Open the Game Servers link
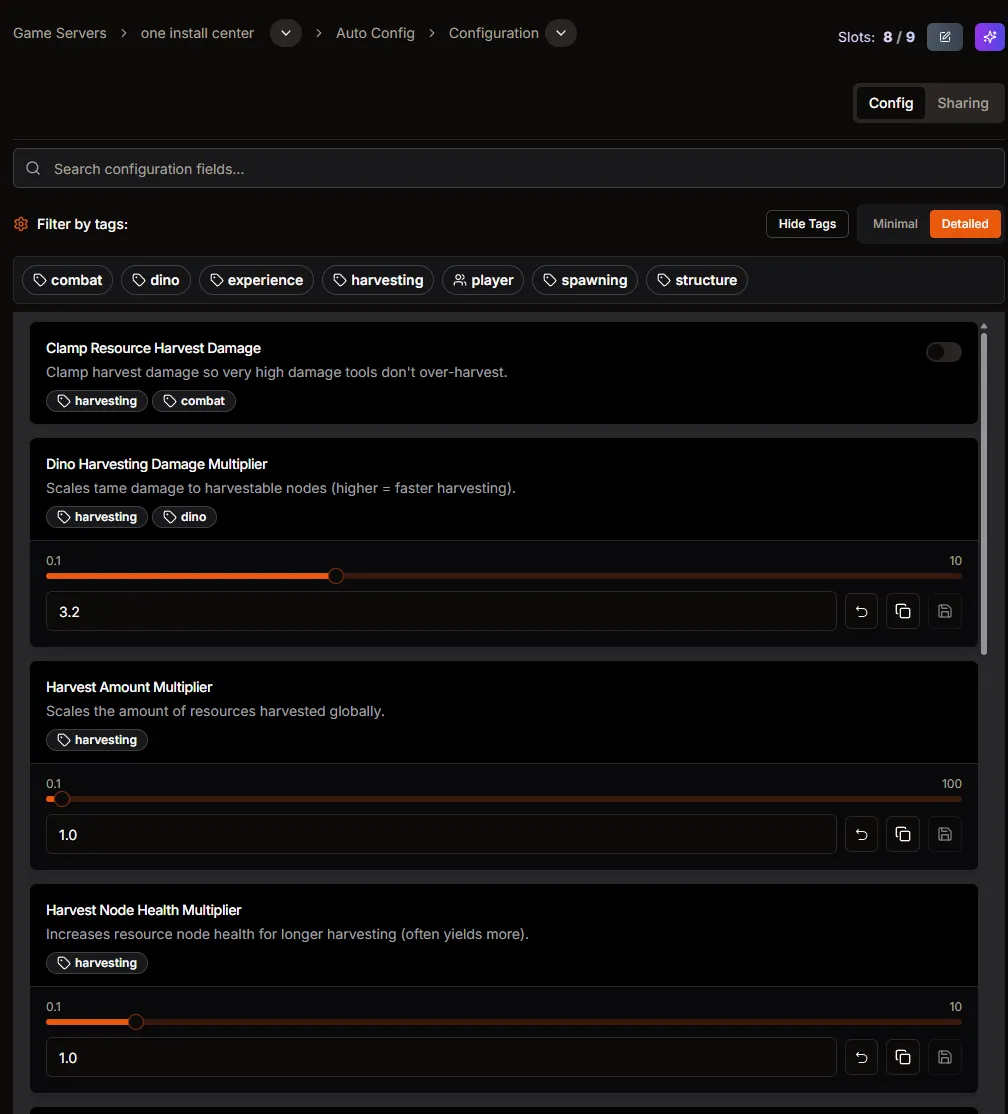Screen dimensions: 1008x1114 click(x=59, y=33)
